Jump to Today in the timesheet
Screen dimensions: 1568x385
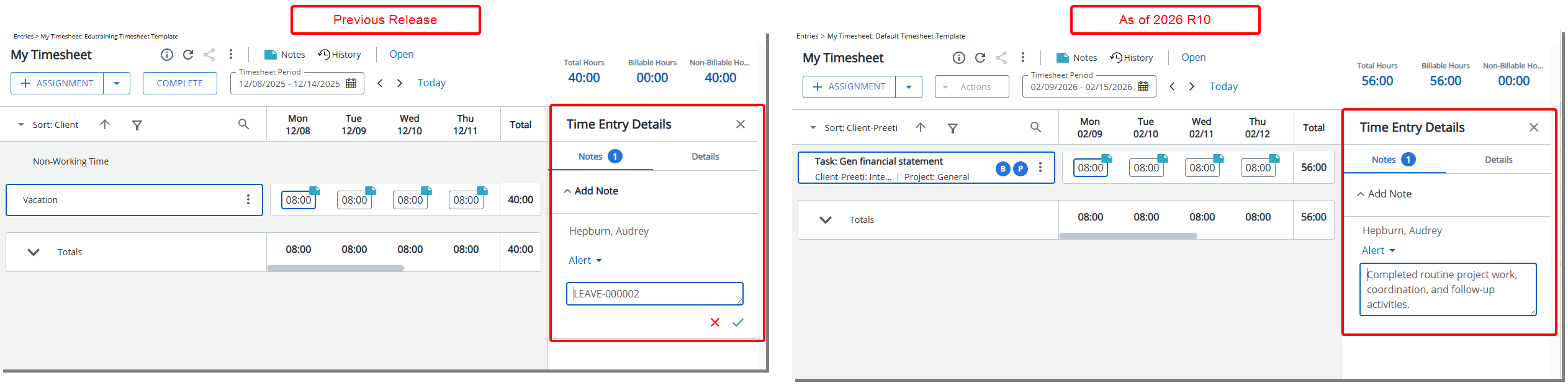pyautogui.click(x=431, y=82)
